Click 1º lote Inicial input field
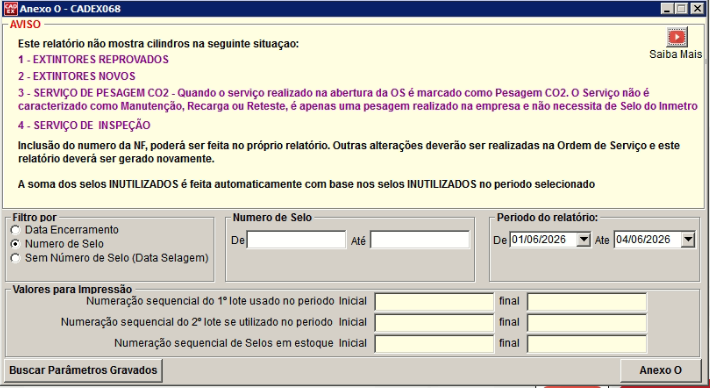This screenshot has width=710, height=388. pos(434,302)
